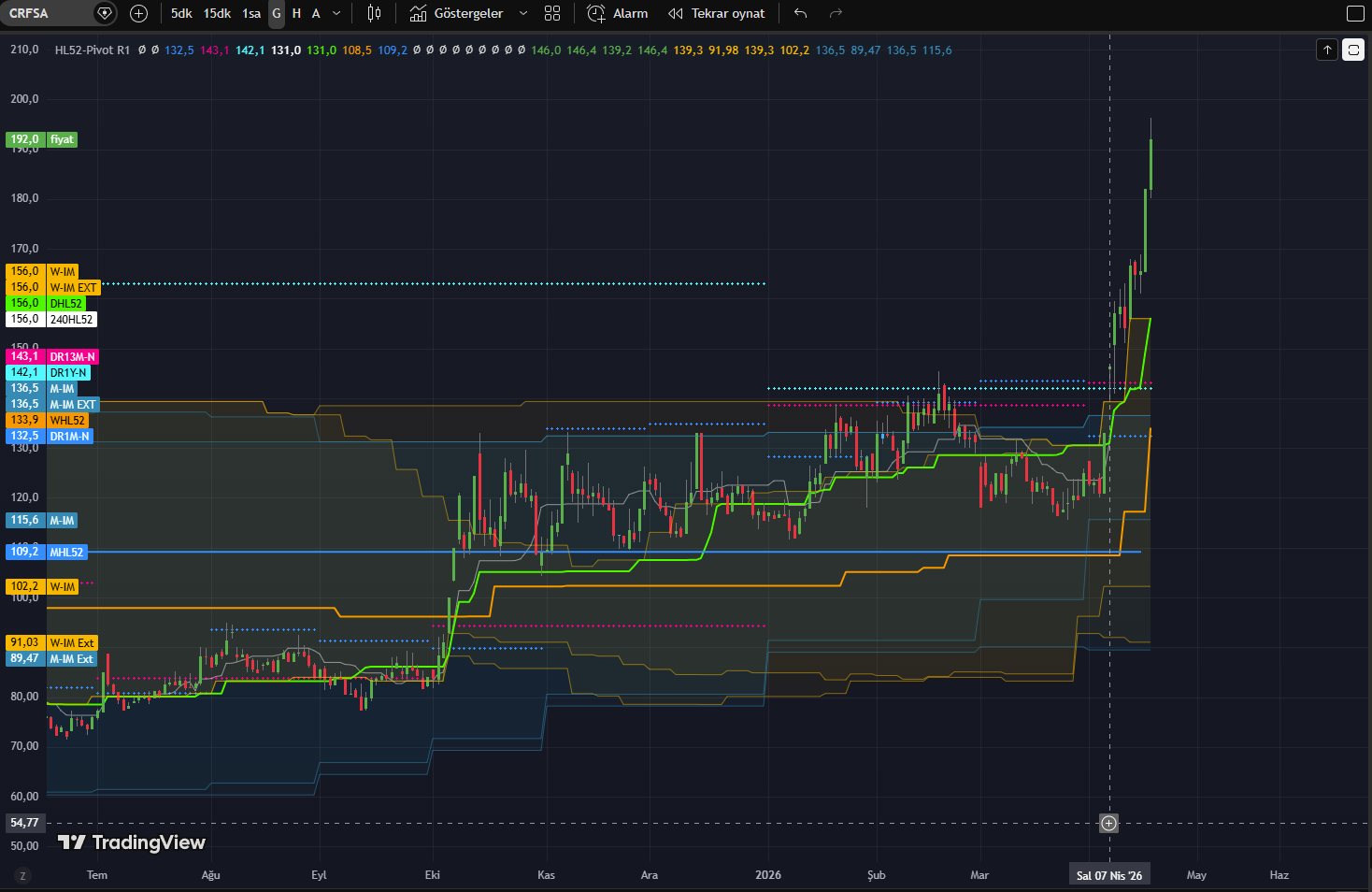1372x892 pixels.
Task: Click the 108,5 value in indicator legend
Action: [x=357, y=50]
